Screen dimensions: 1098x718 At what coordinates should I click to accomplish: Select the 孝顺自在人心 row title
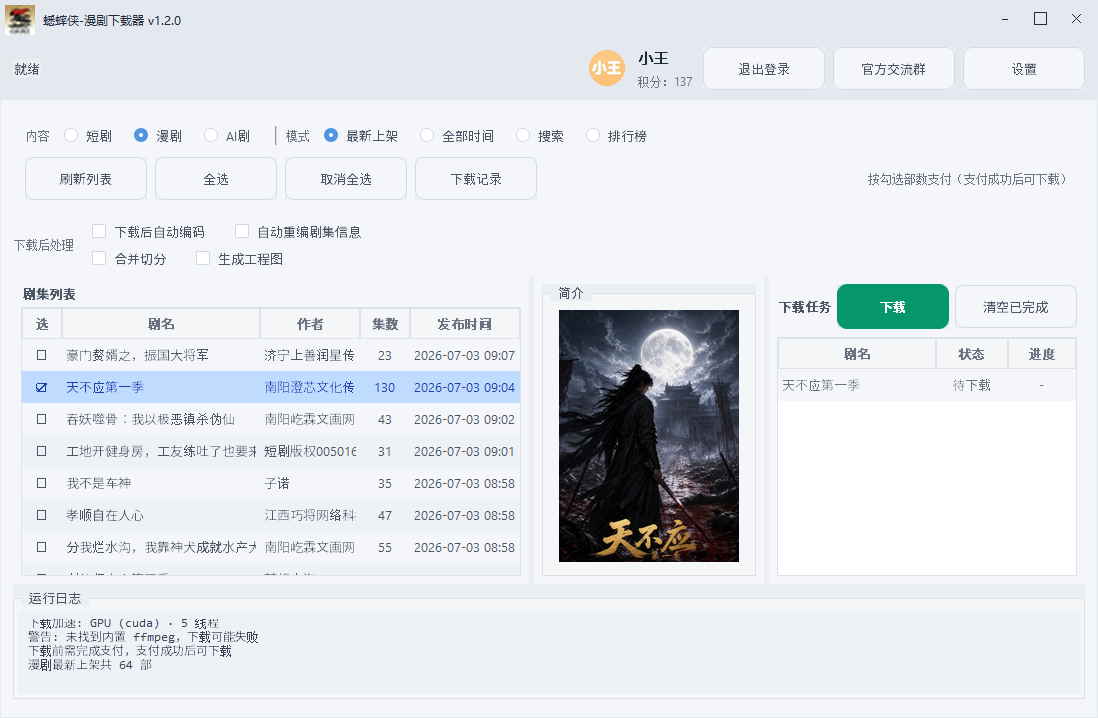pos(105,515)
